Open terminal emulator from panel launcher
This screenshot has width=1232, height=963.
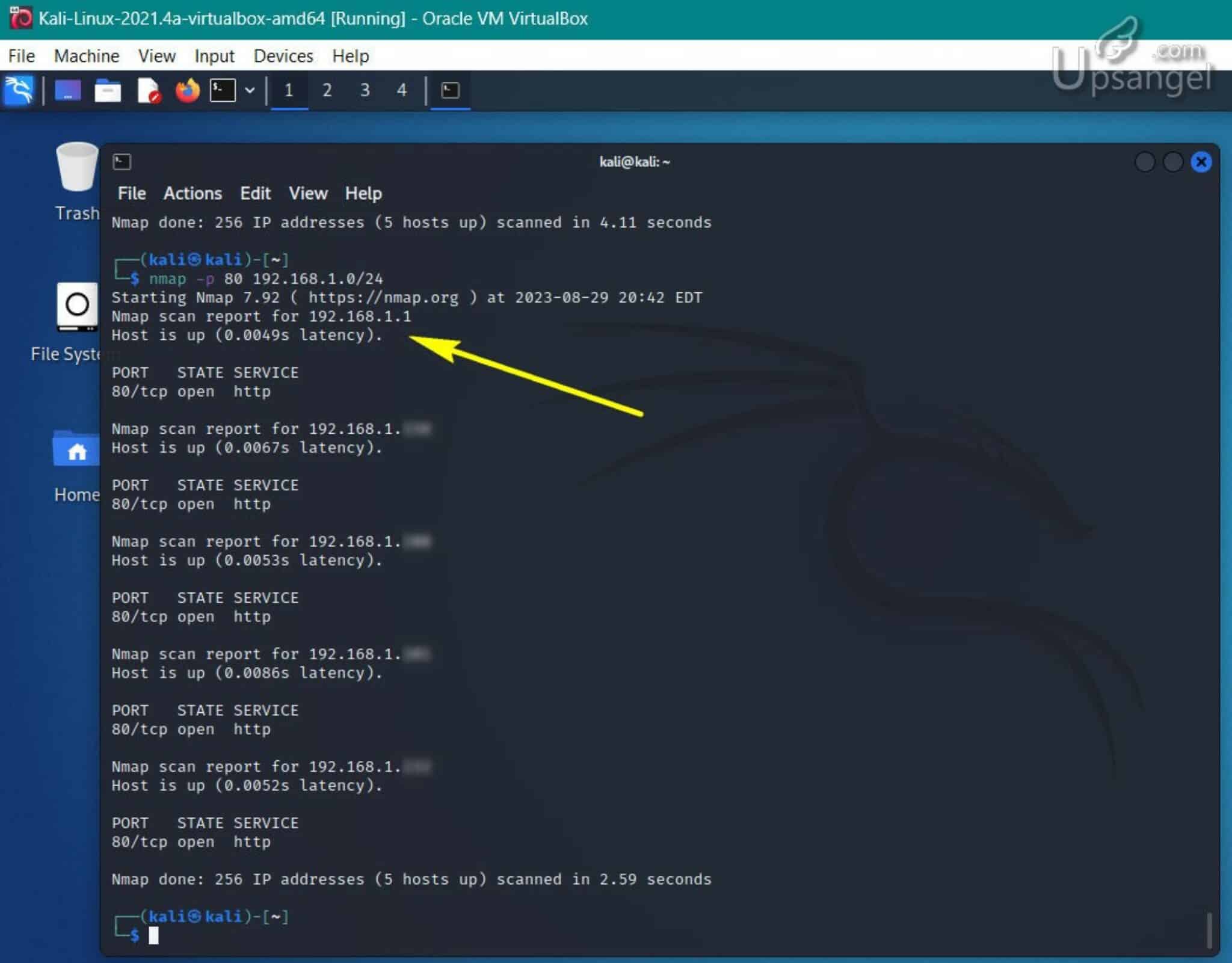[223, 91]
